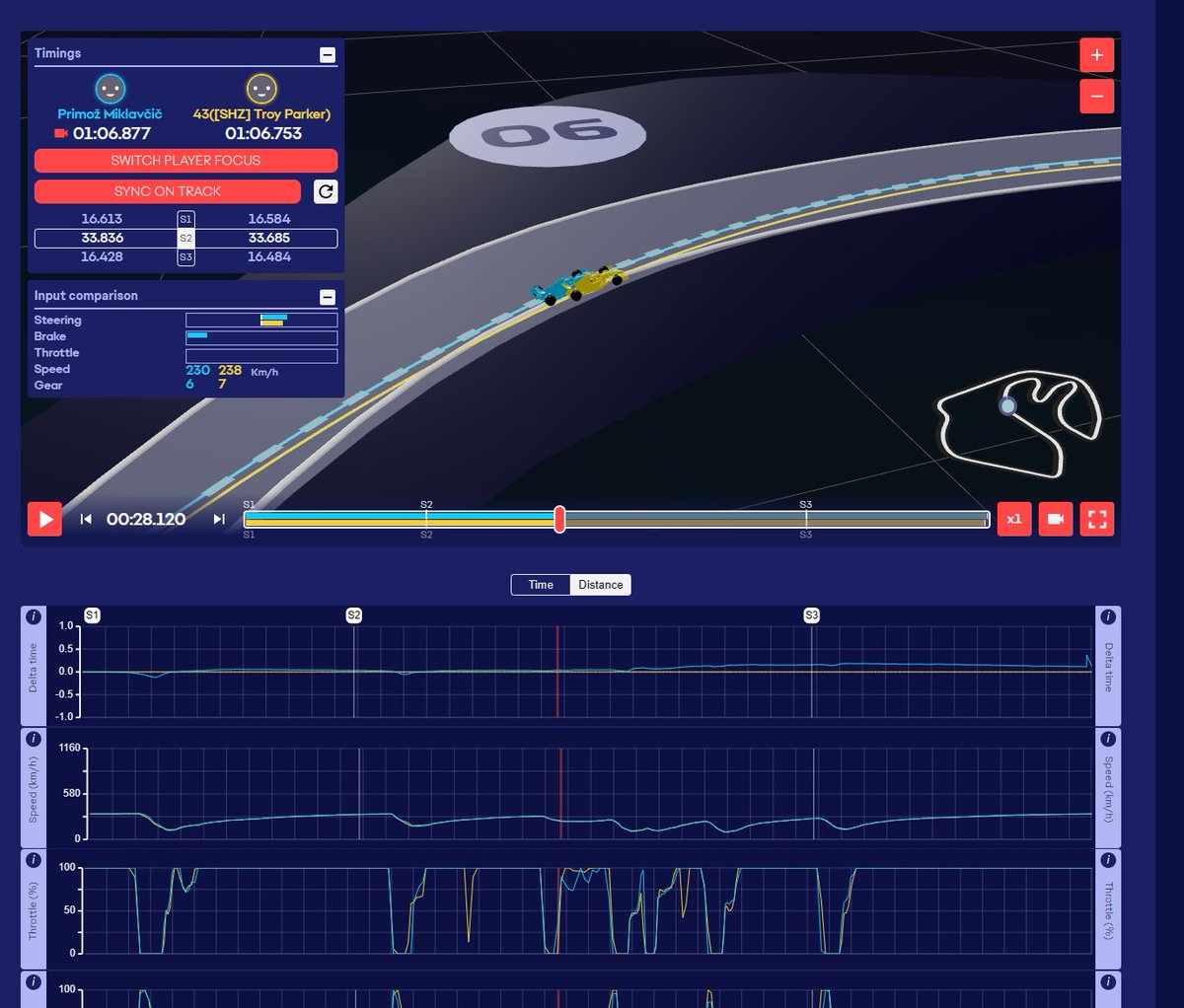Click the speed value 230
1184x1008 pixels.
tap(197, 370)
